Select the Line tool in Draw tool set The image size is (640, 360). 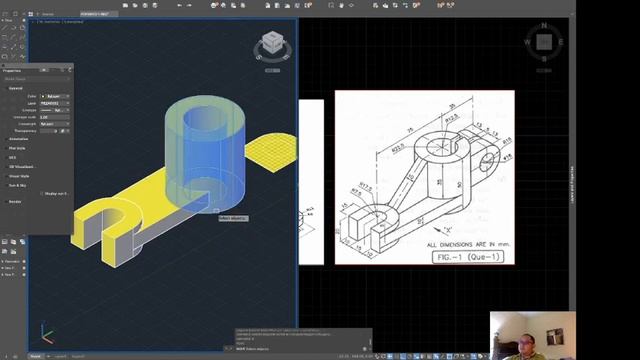(x=5, y=28)
